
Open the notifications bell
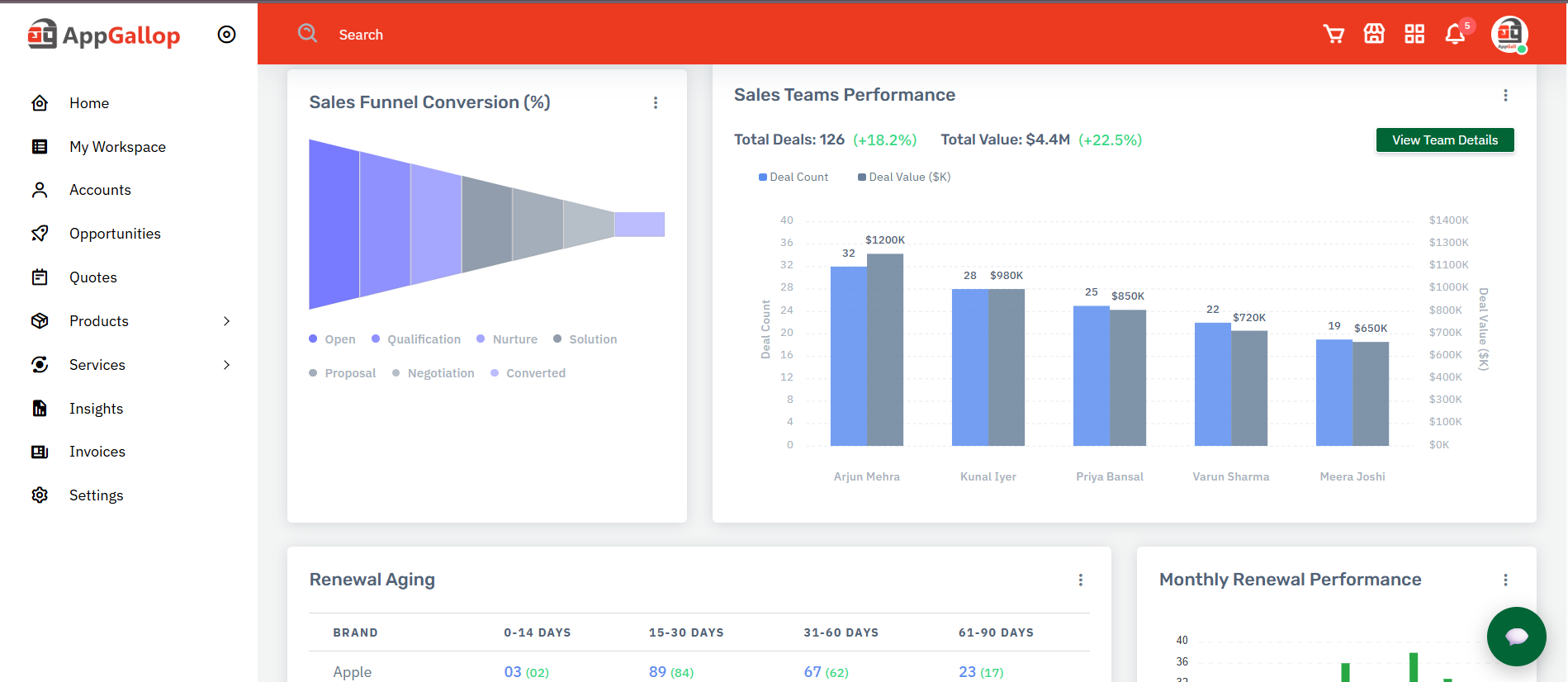(1455, 34)
